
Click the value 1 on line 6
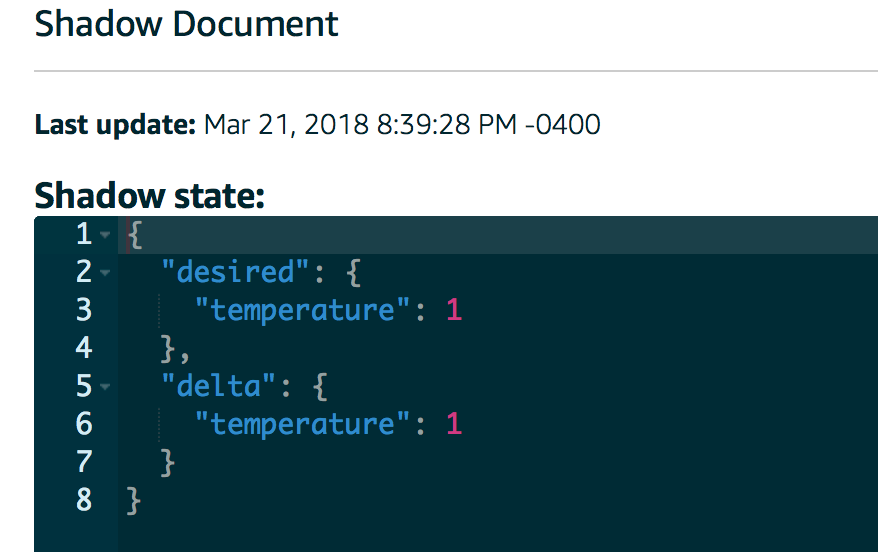(454, 424)
